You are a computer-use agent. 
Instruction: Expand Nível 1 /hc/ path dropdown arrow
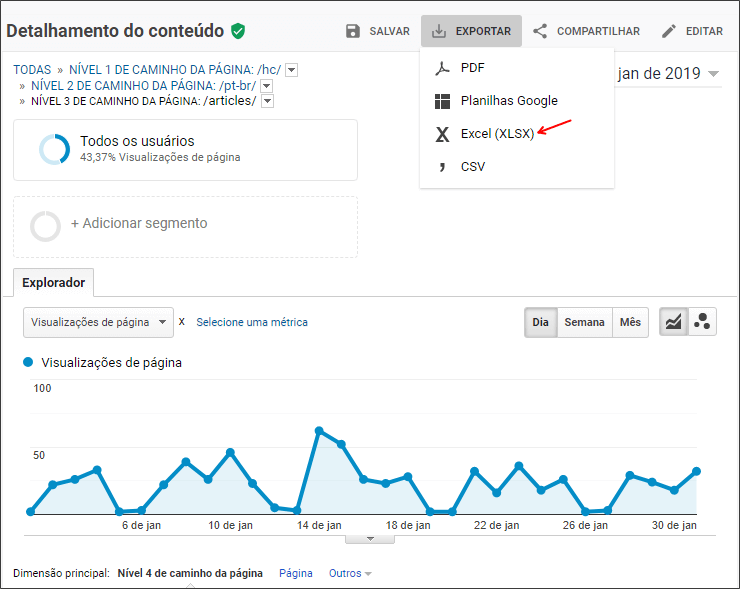(x=292, y=70)
